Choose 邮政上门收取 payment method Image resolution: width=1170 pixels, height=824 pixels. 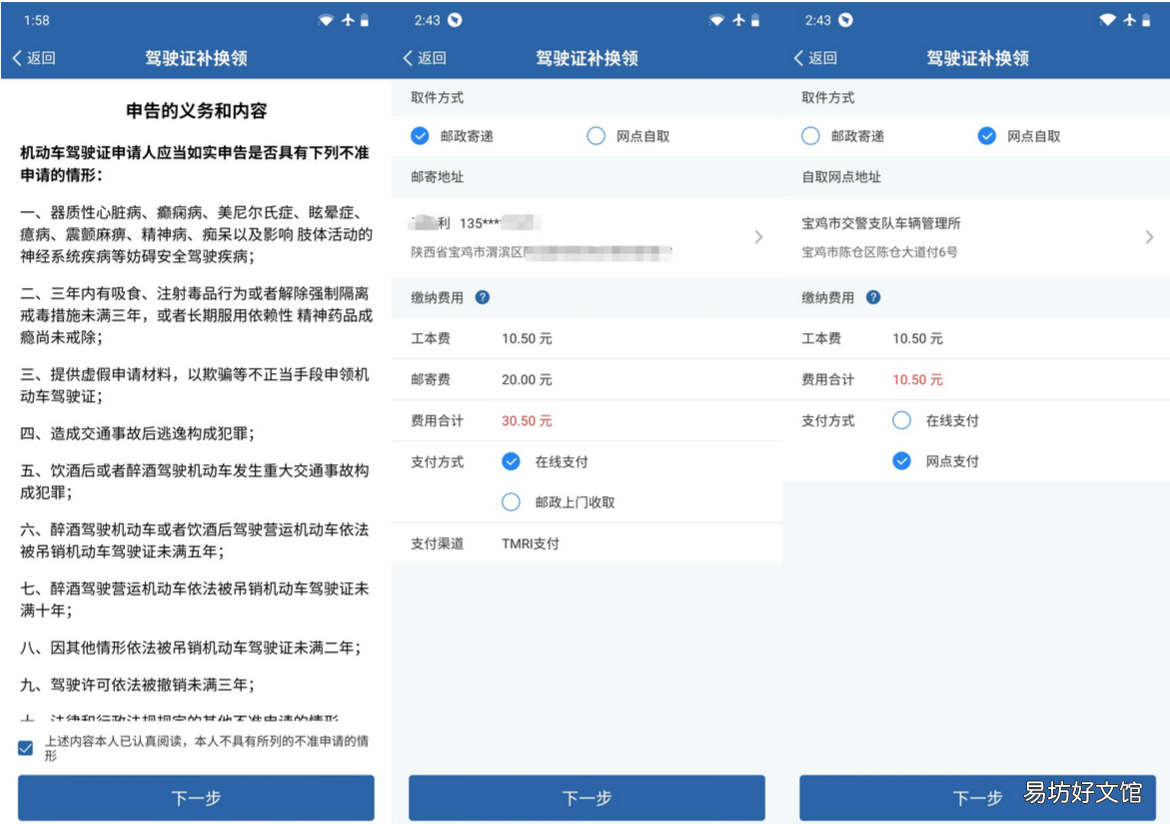(x=511, y=502)
